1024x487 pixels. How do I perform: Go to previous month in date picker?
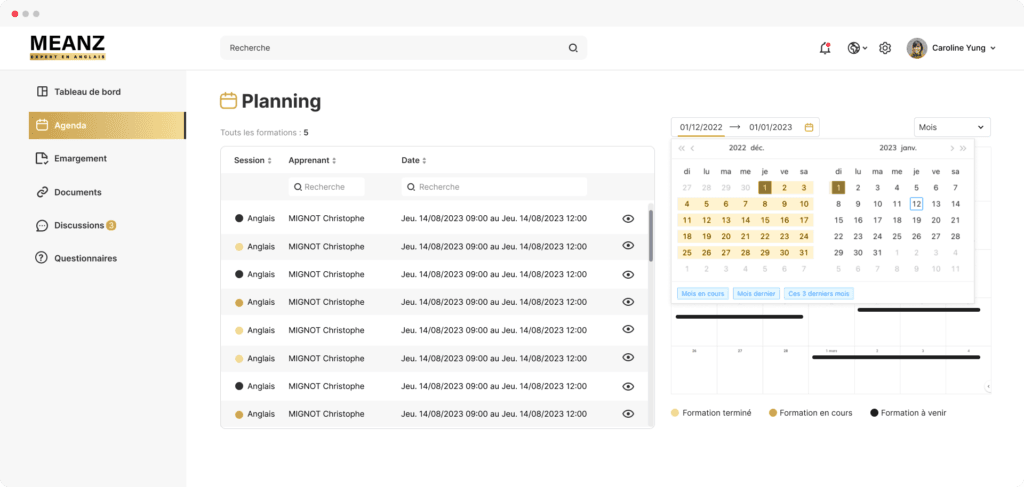[x=693, y=148]
